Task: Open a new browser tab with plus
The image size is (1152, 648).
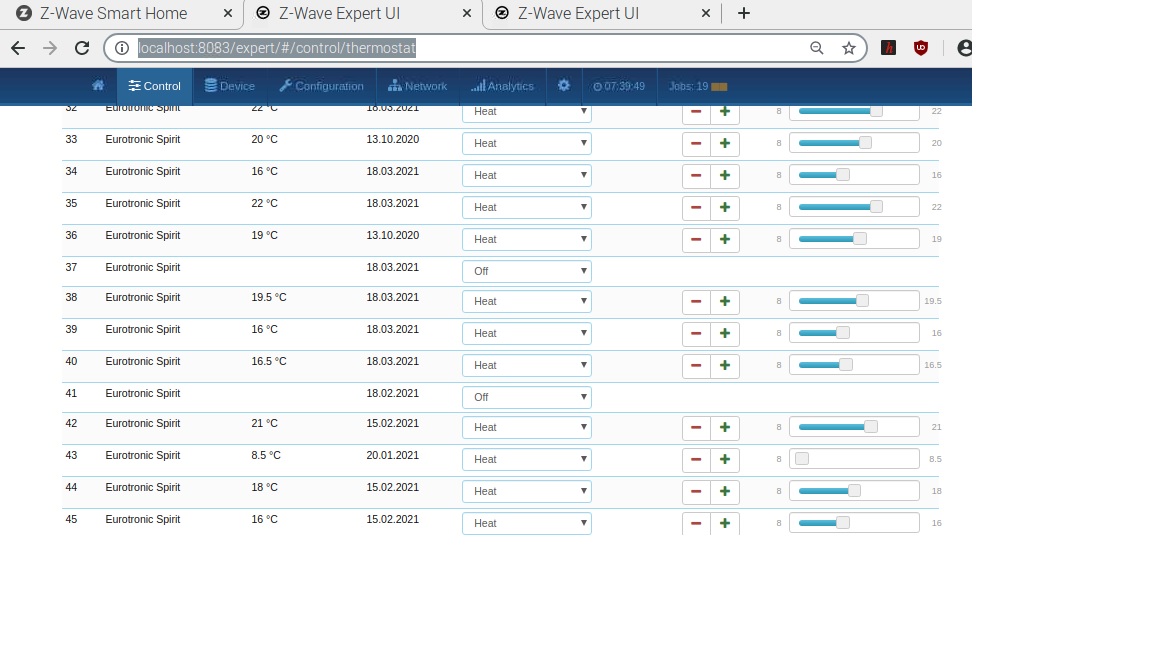Action: [743, 13]
